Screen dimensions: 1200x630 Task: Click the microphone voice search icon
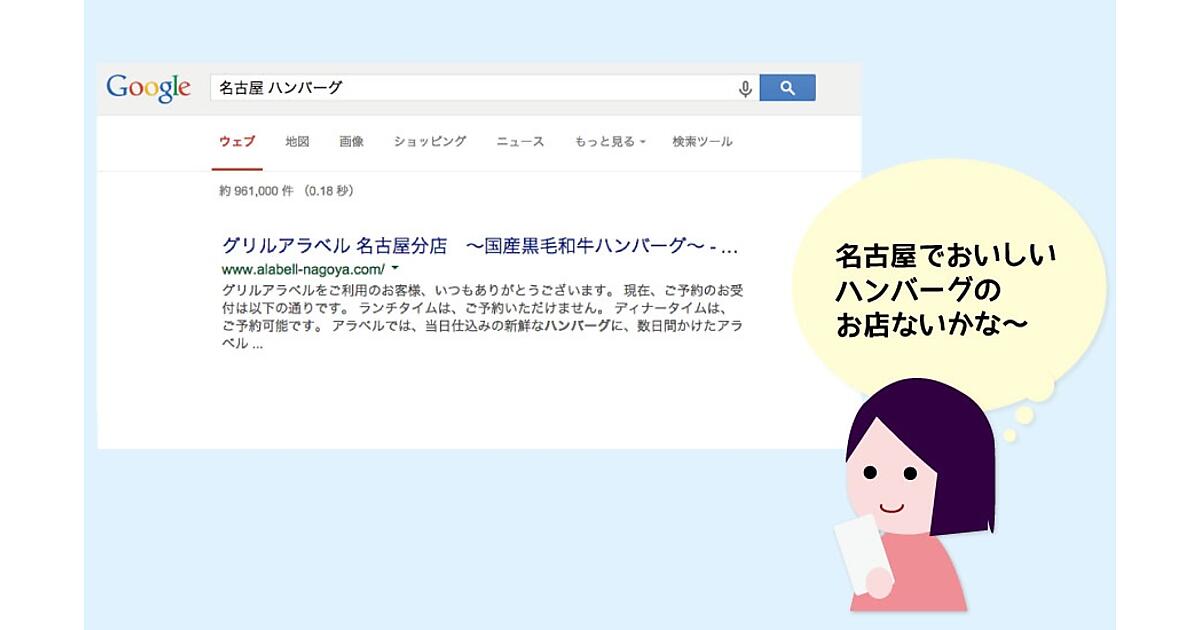coord(745,89)
